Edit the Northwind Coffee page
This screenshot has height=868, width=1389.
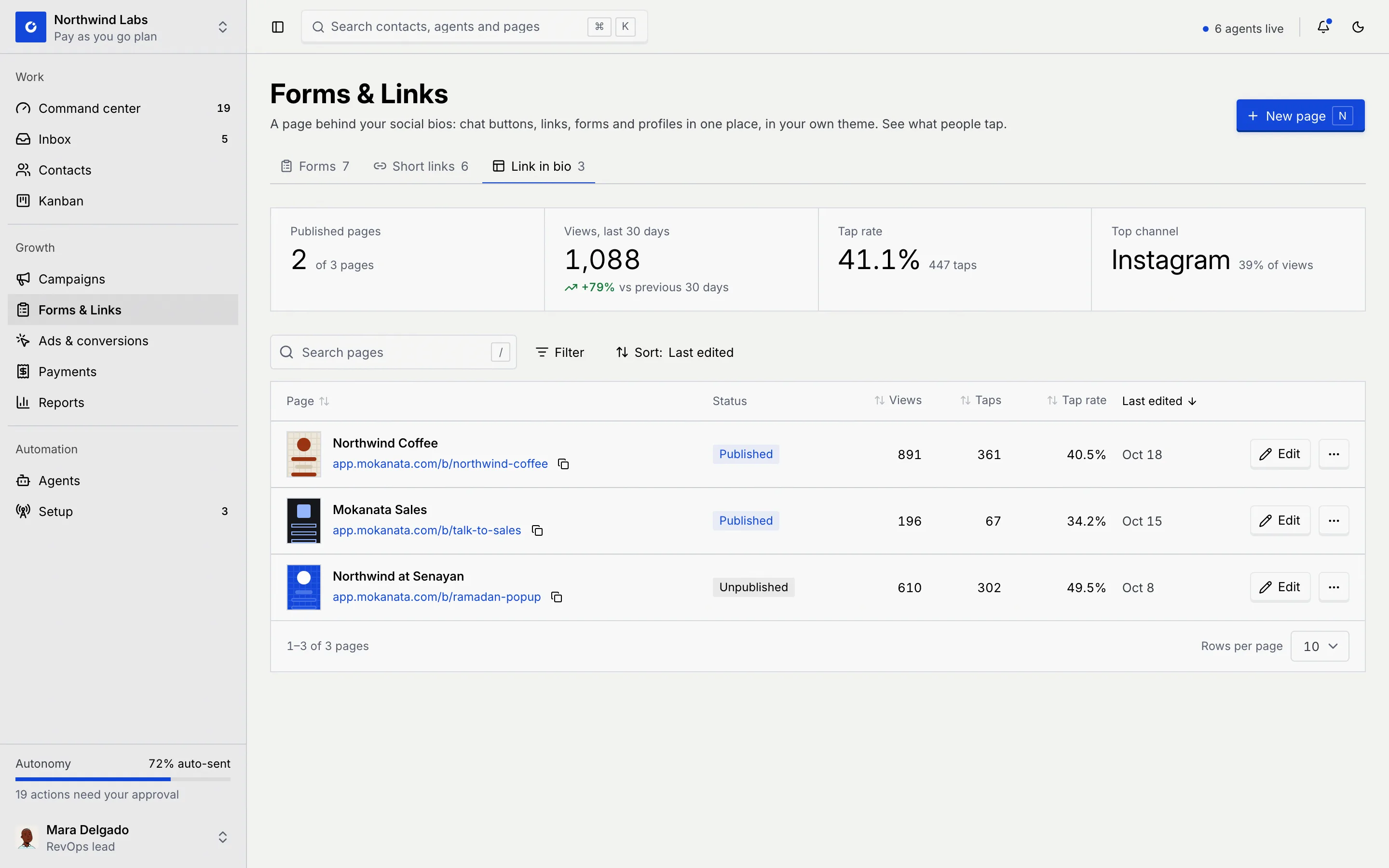coord(1280,454)
